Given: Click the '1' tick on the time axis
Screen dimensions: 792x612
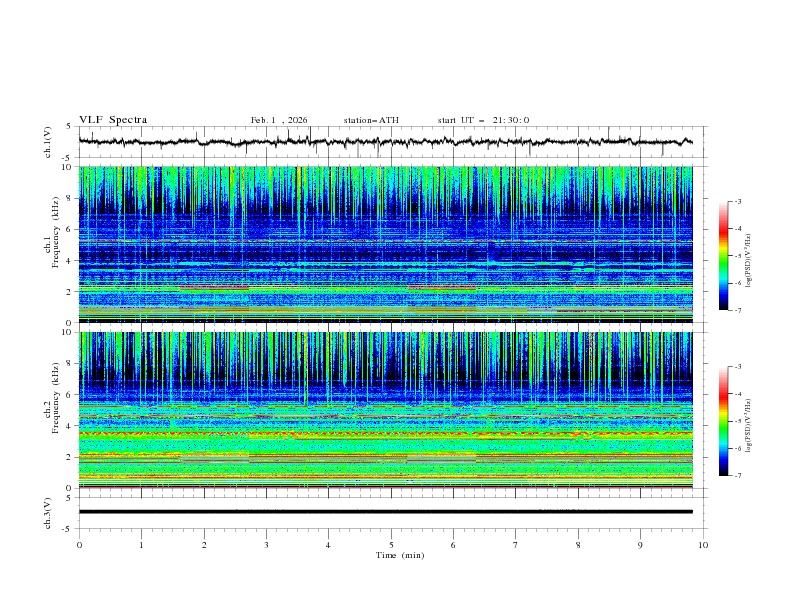Looking at the screenshot, I should tap(141, 545).
